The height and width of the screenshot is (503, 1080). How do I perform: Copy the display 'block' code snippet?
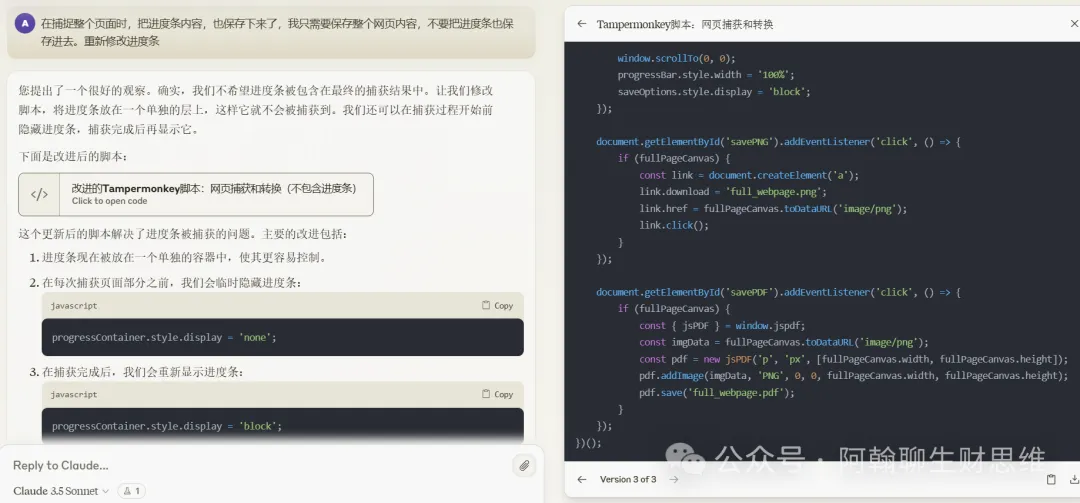pos(497,394)
